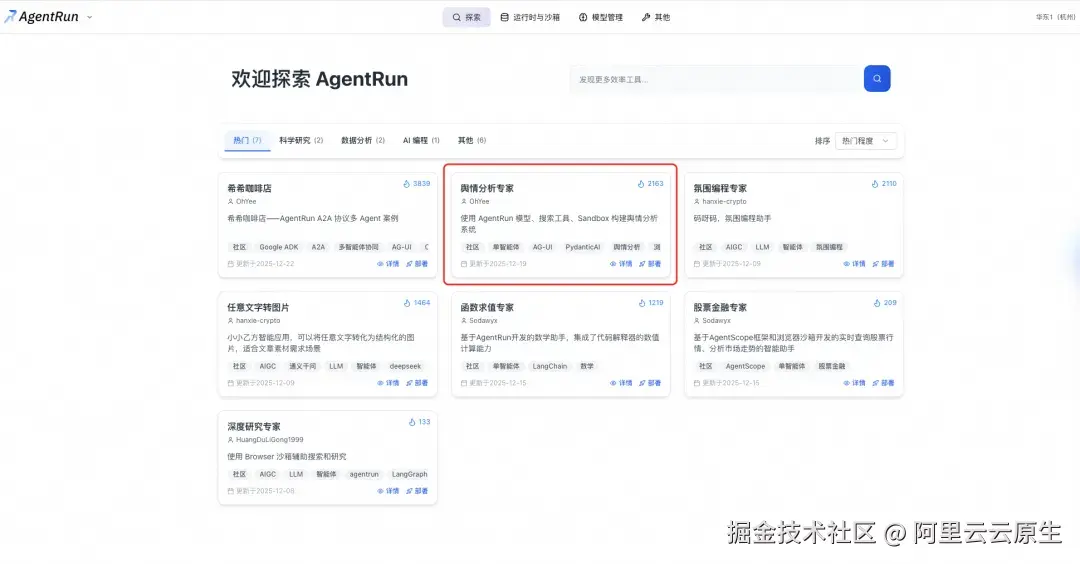Deploy 函数求值专家 with its rocket 部署 icon
The height and width of the screenshot is (564, 1080).
pos(650,383)
